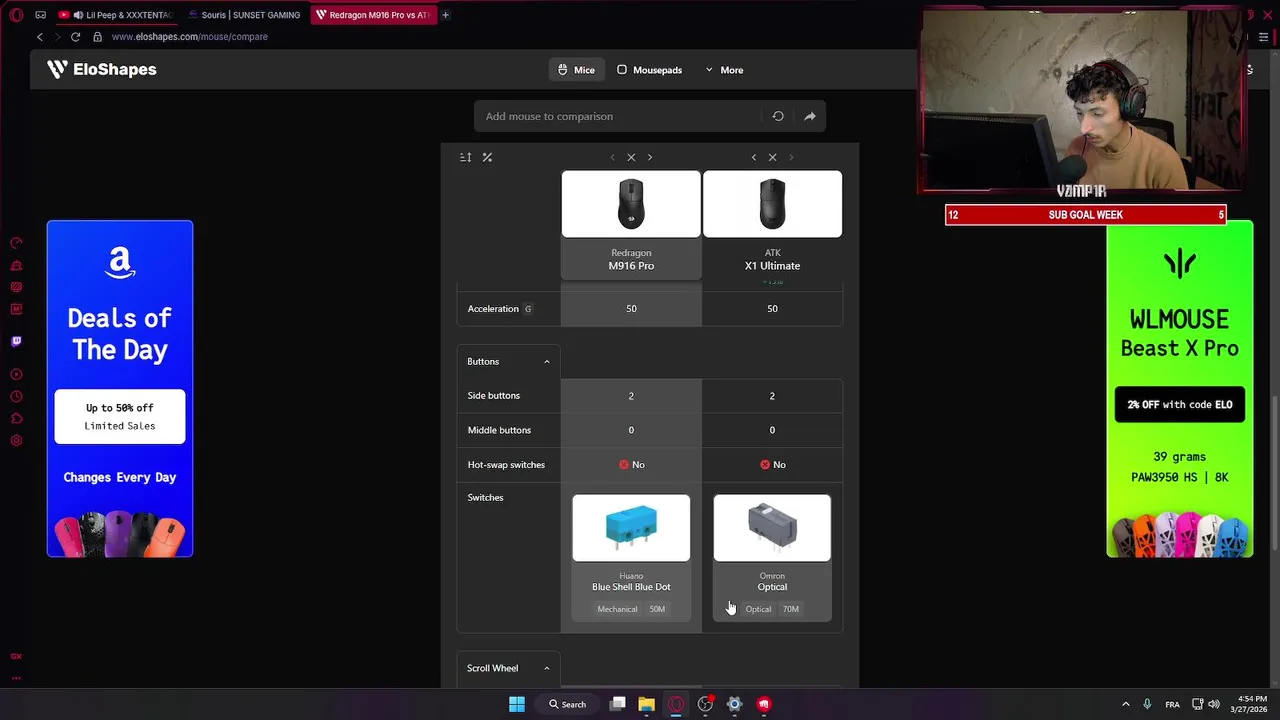Remove ATK X1 Ultimate from comparison
Screen dimensions: 1280x720
pos(772,157)
